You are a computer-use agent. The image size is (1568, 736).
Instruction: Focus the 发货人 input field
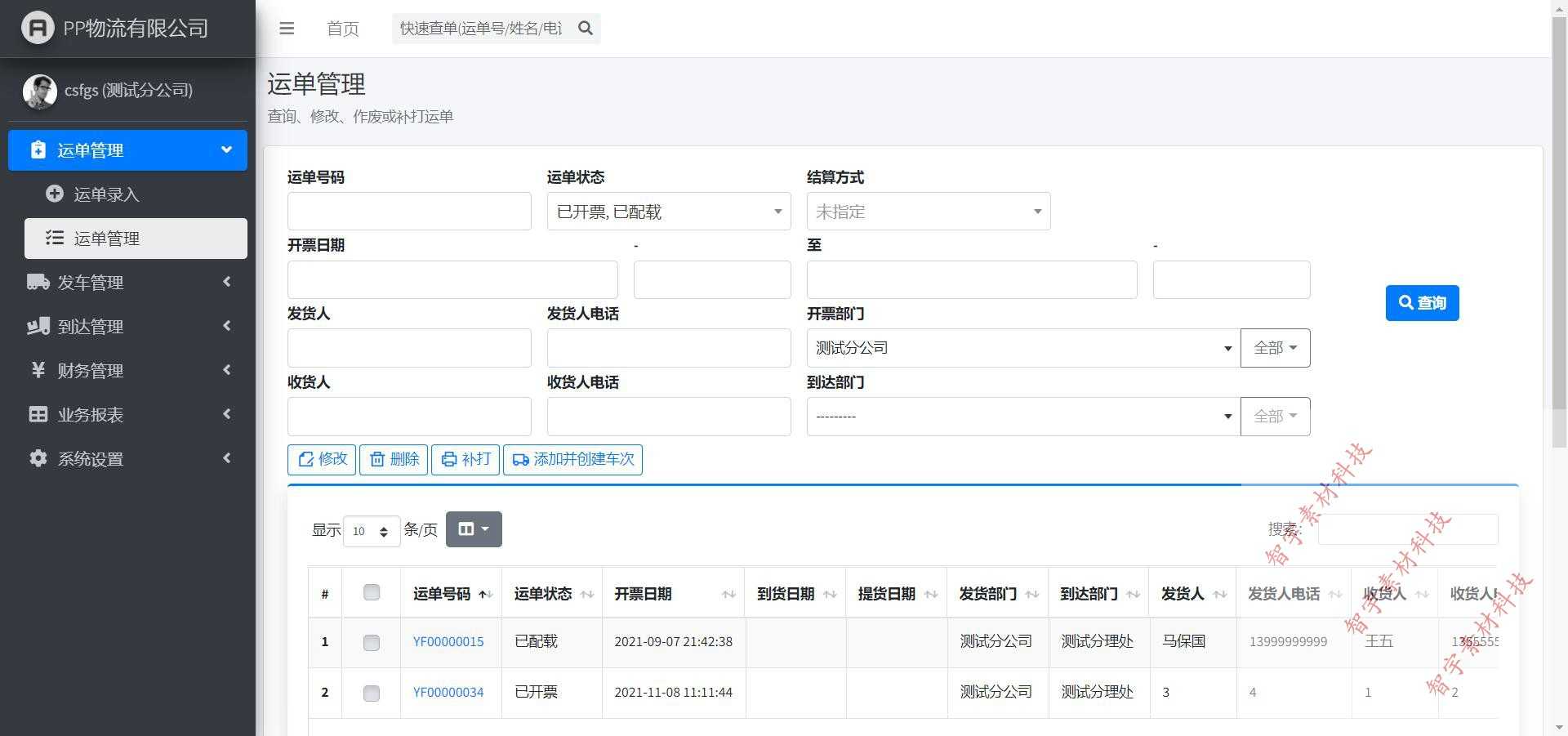pyautogui.click(x=409, y=348)
